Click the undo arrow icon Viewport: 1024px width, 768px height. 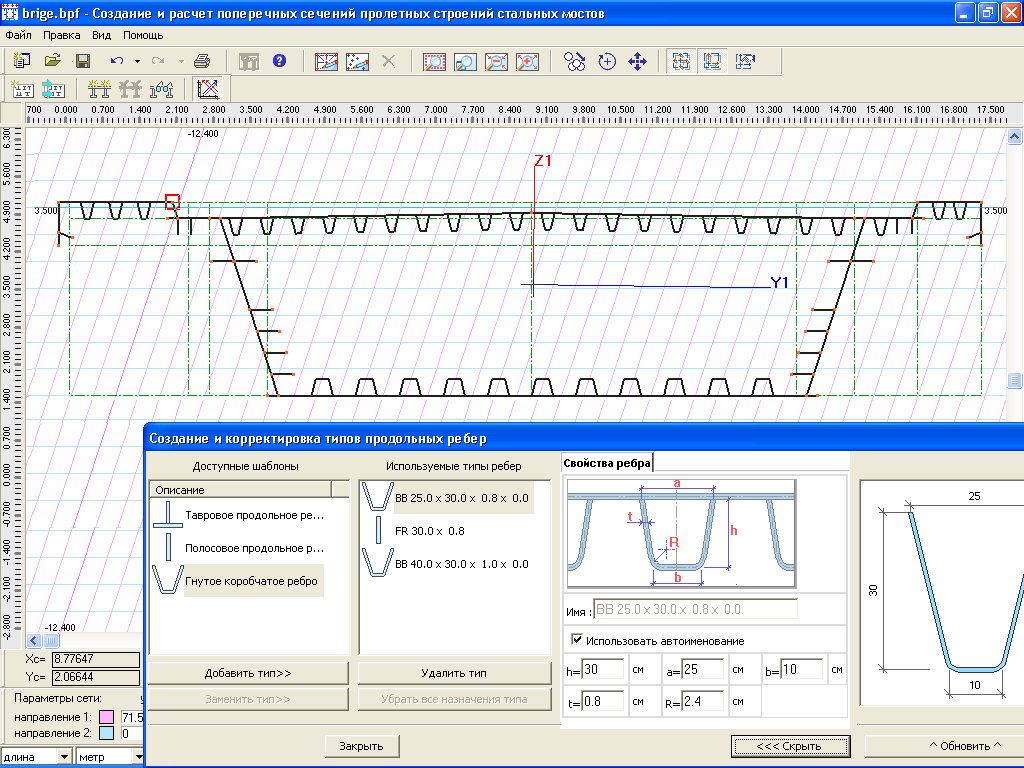117,61
